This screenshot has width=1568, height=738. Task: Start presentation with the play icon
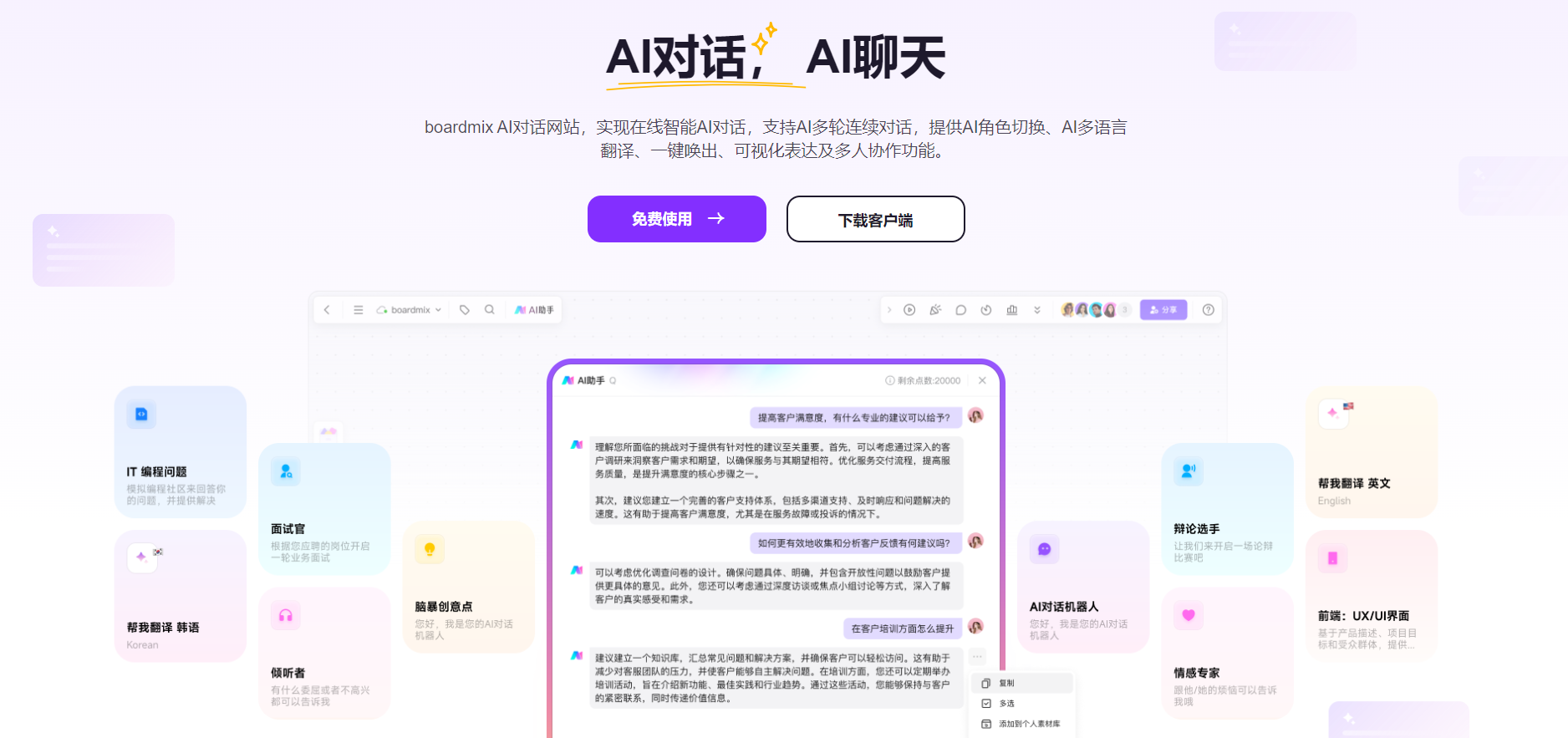(x=909, y=310)
